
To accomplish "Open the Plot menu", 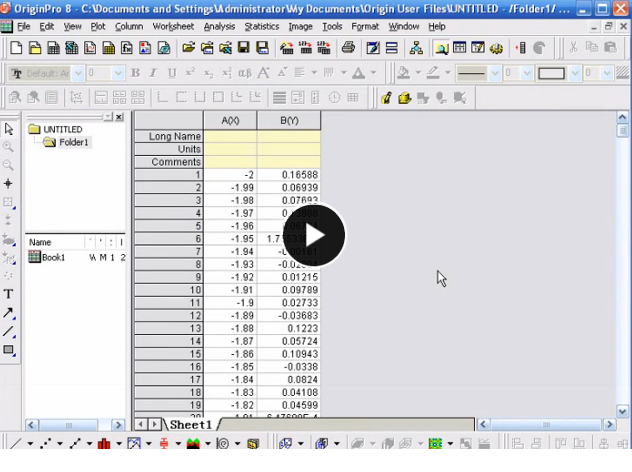I will pos(98,27).
